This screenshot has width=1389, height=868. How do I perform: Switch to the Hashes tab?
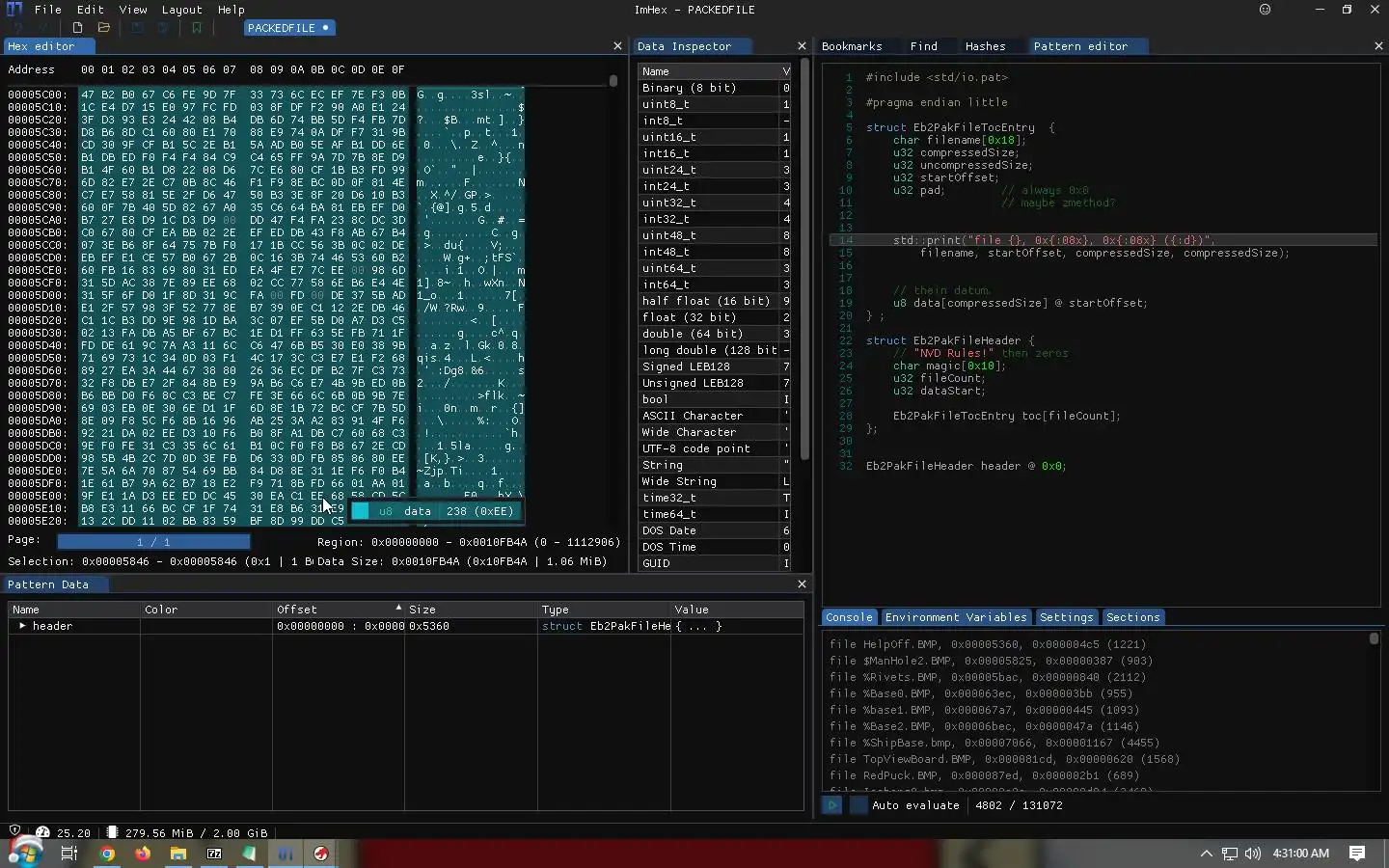click(985, 46)
